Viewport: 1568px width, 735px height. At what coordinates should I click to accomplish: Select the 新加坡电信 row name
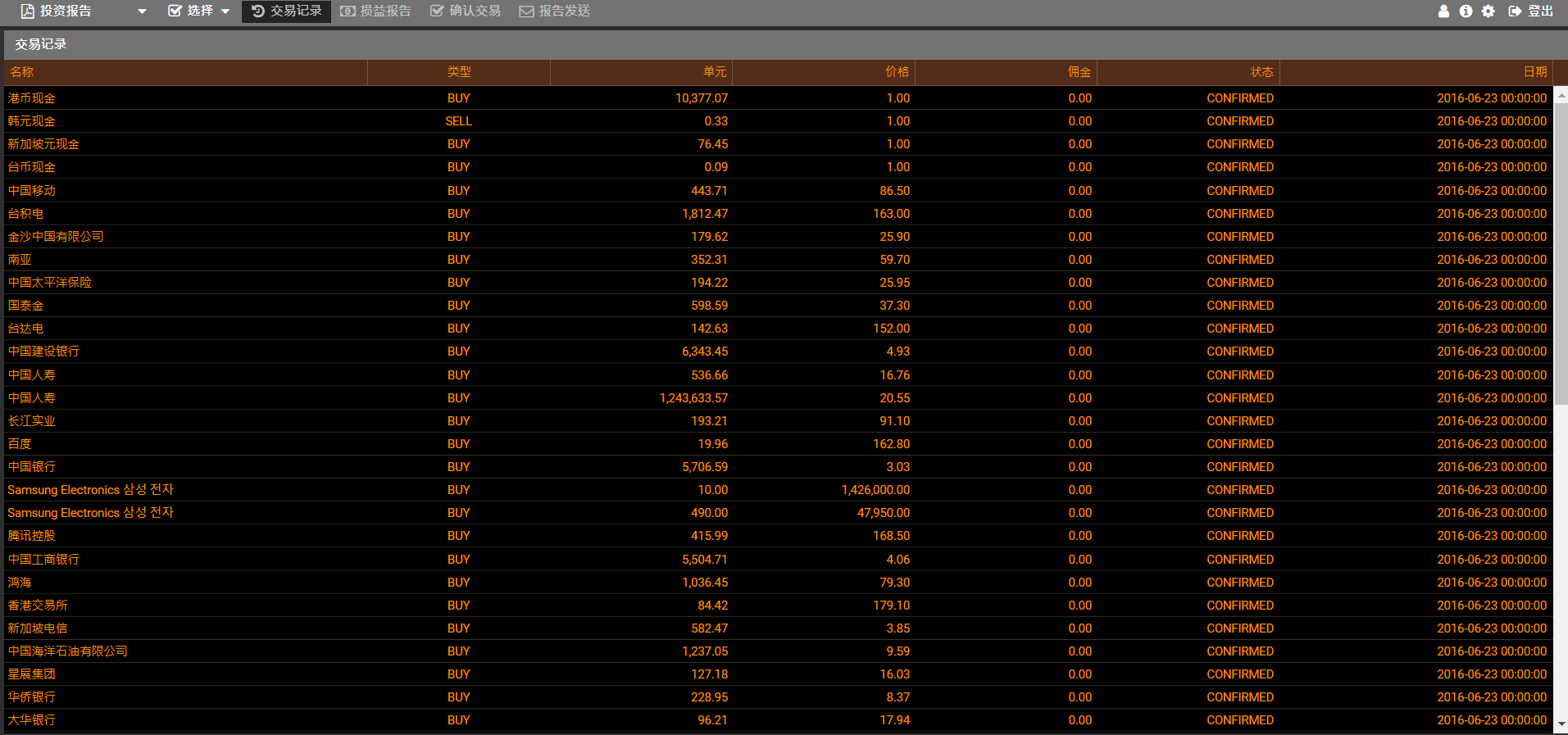[x=38, y=628]
